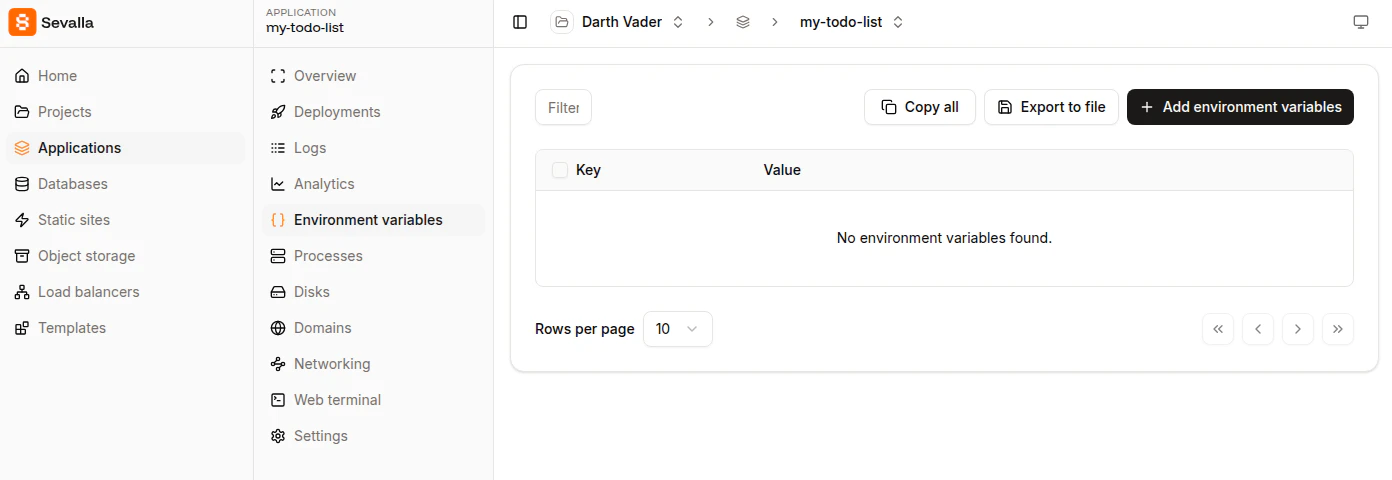Click the monitor icon at top right
Image resolution: width=1392 pixels, height=480 pixels.
(x=1361, y=22)
